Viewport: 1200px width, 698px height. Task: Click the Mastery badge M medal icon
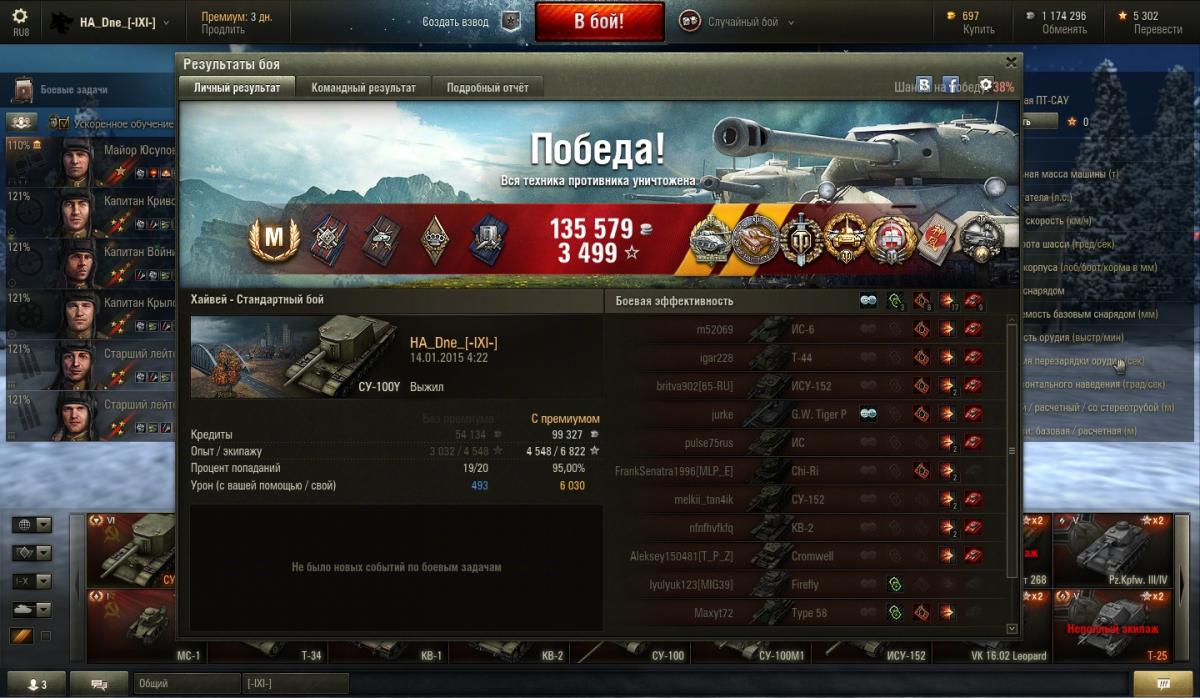(x=270, y=237)
